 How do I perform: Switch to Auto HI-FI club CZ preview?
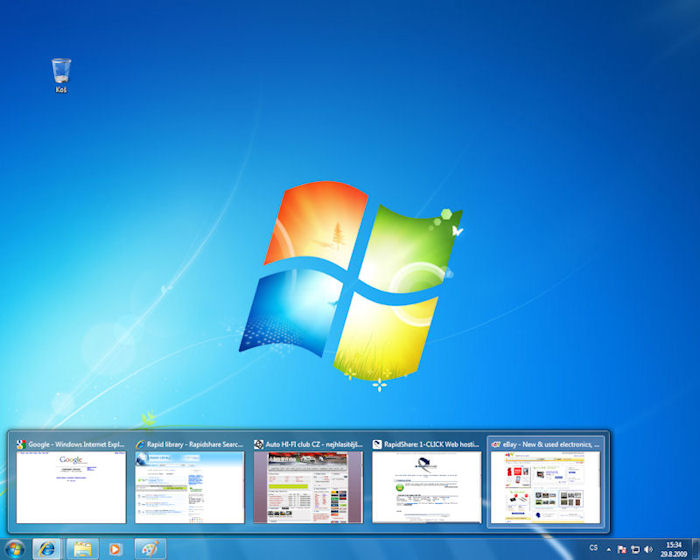[308, 487]
